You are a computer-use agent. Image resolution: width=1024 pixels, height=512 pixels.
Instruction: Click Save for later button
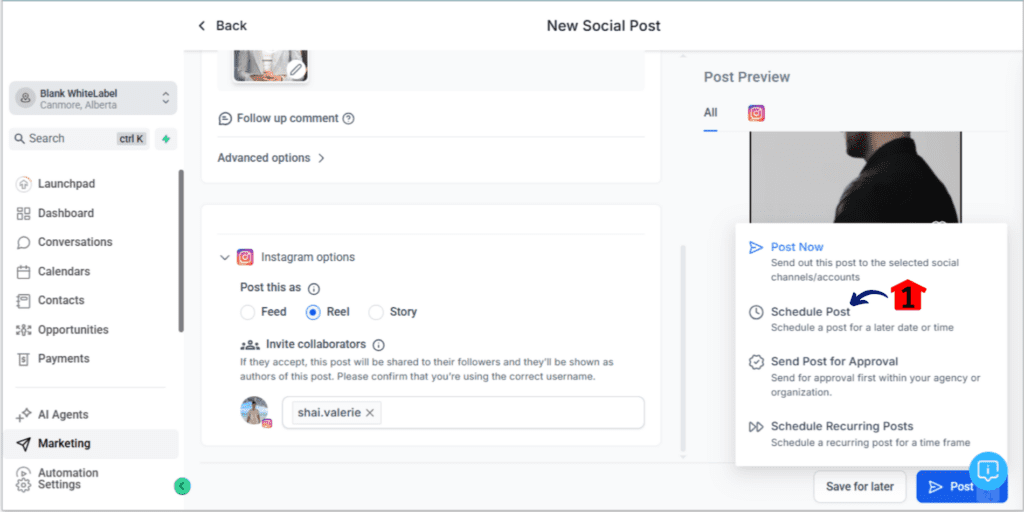[x=859, y=487]
